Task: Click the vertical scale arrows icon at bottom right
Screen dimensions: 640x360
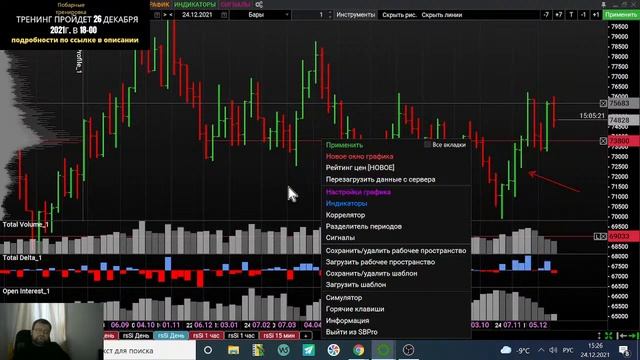Action: tap(599, 336)
